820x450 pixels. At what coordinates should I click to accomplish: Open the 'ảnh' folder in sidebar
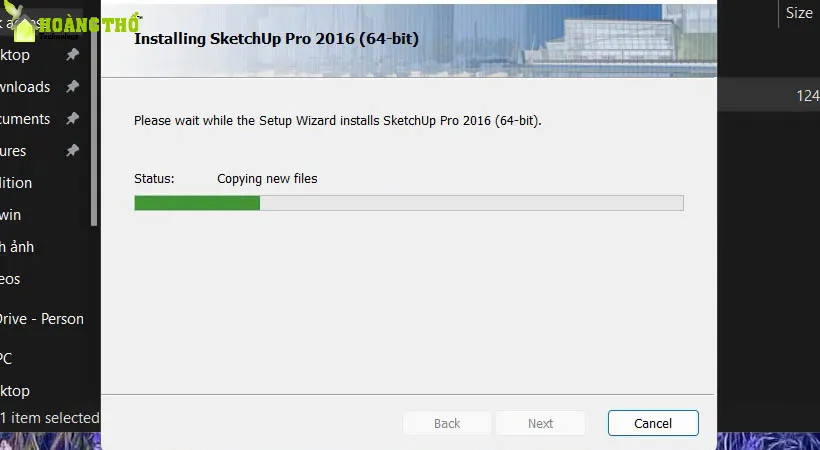tap(18, 247)
